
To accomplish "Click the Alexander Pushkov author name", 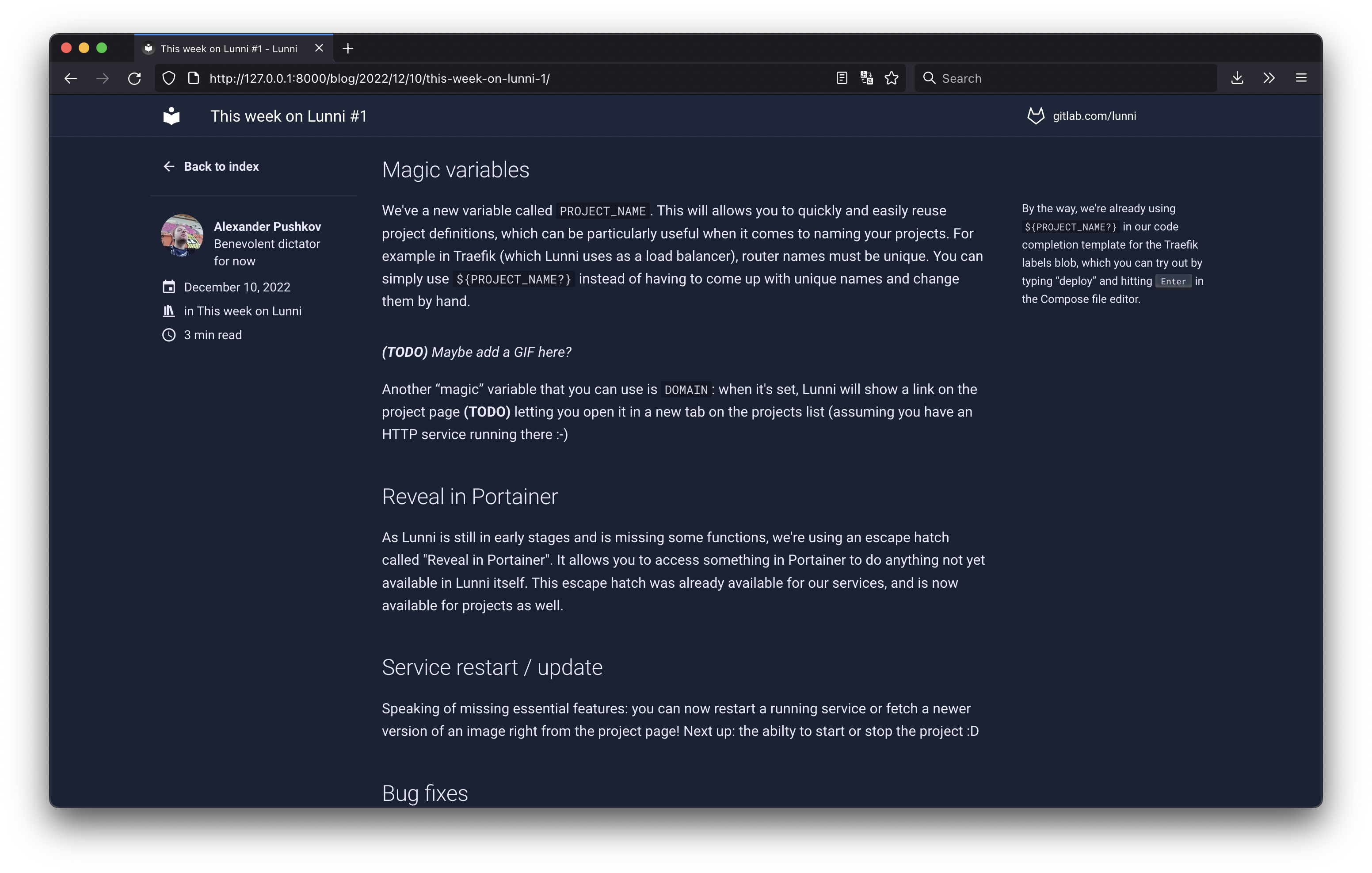I will 267,226.
